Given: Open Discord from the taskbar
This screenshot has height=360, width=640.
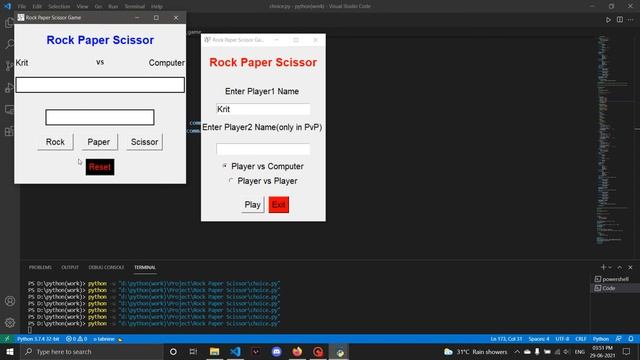Looking at the screenshot, I should (277, 351).
